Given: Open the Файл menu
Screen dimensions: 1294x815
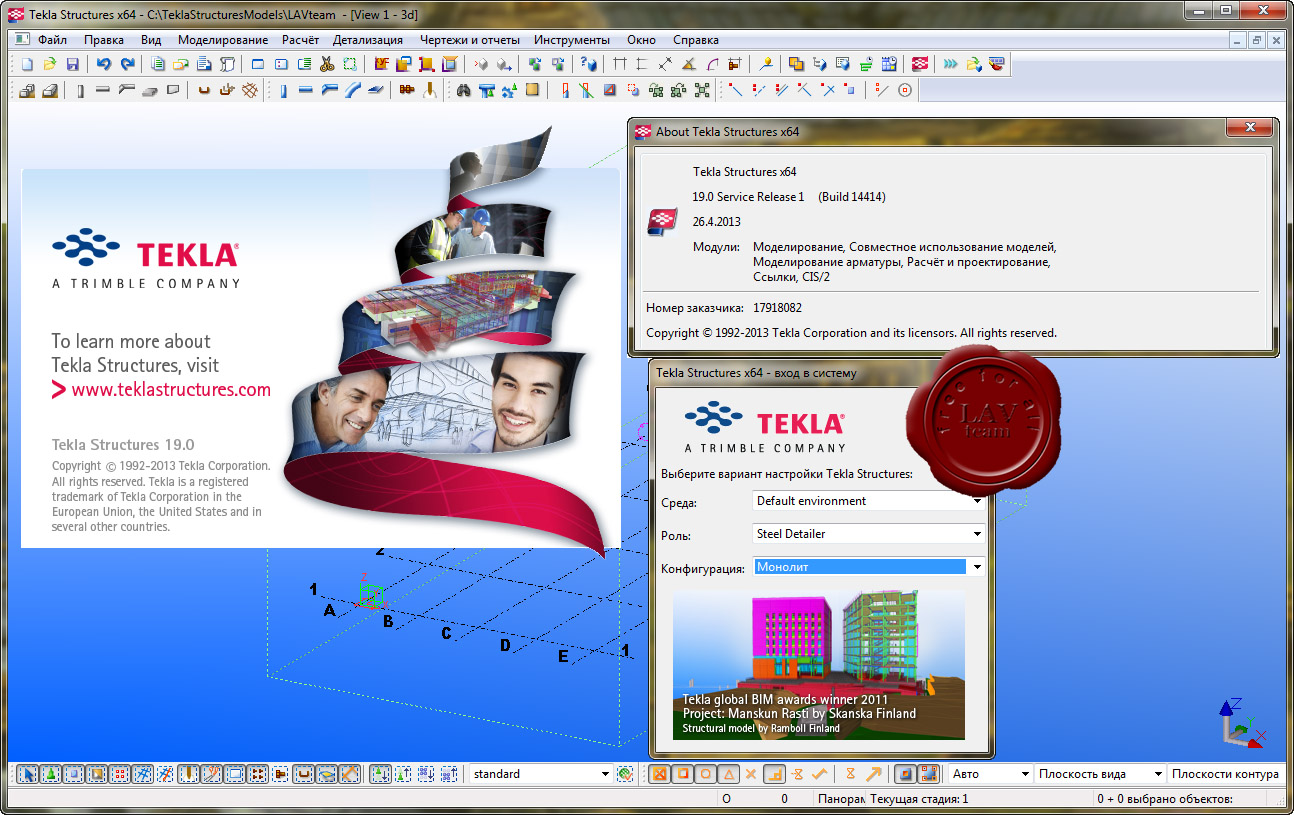Looking at the screenshot, I should pyautogui.click(x=53, y=40).
